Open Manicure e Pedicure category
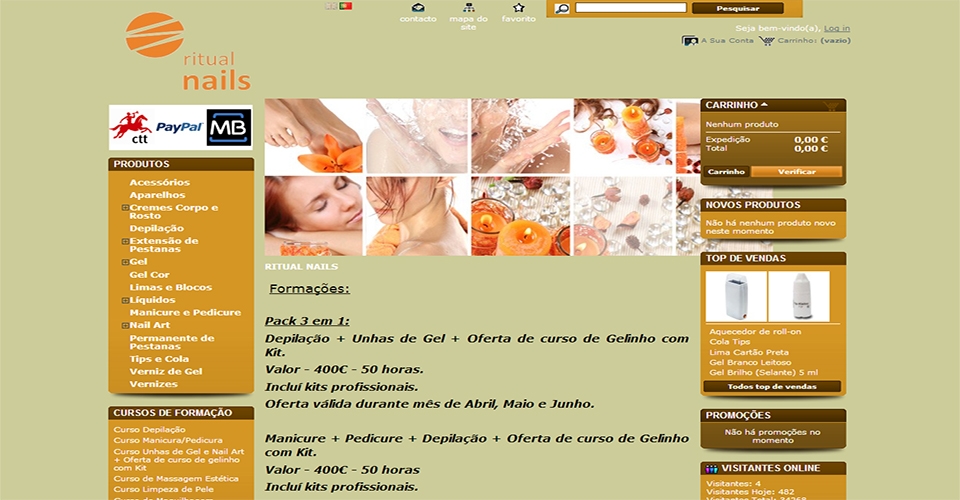 click(185, 312)
